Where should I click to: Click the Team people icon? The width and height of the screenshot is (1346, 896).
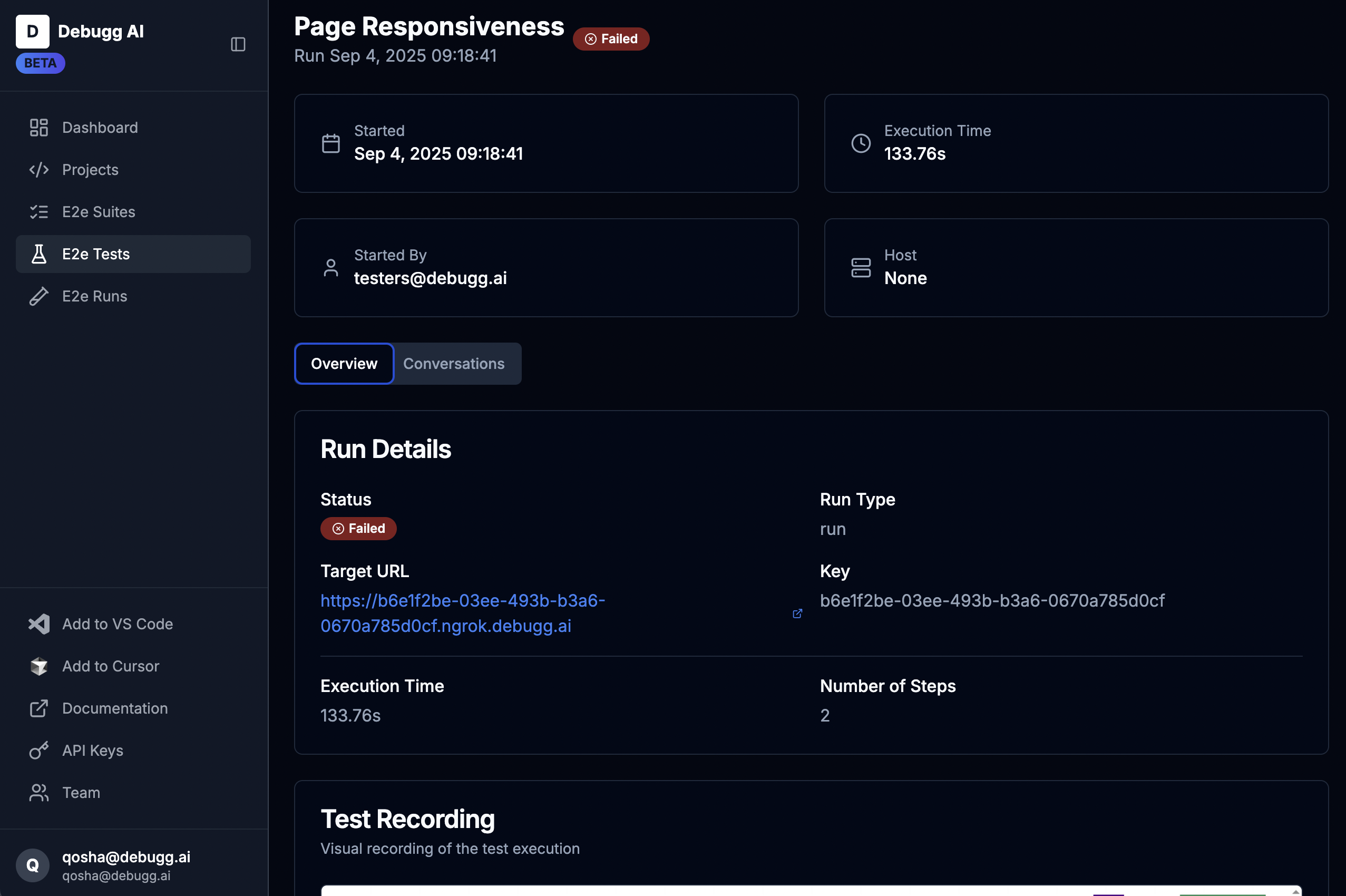[38, 792]
